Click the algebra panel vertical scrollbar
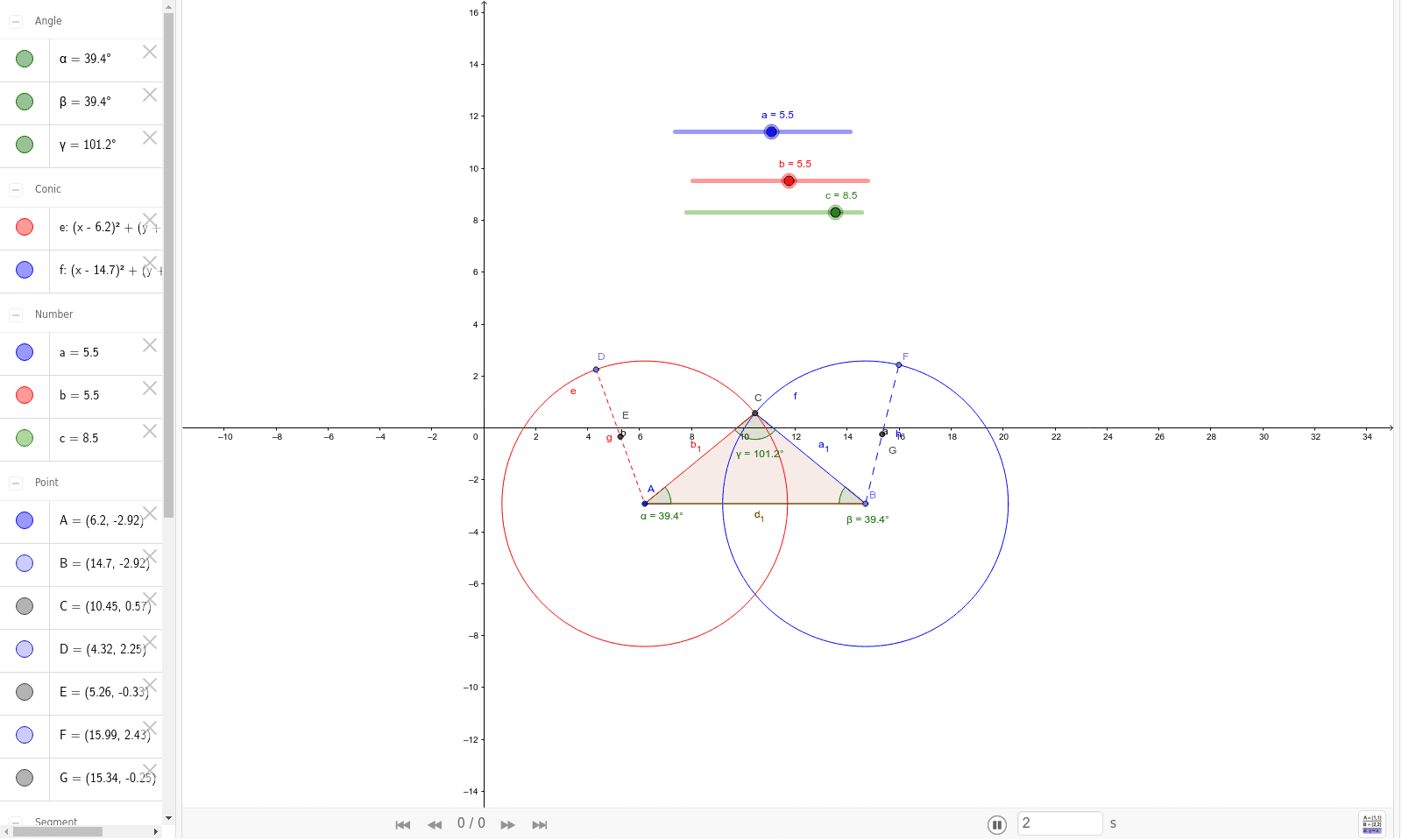The image size is (1402, 840). (168, 265)
